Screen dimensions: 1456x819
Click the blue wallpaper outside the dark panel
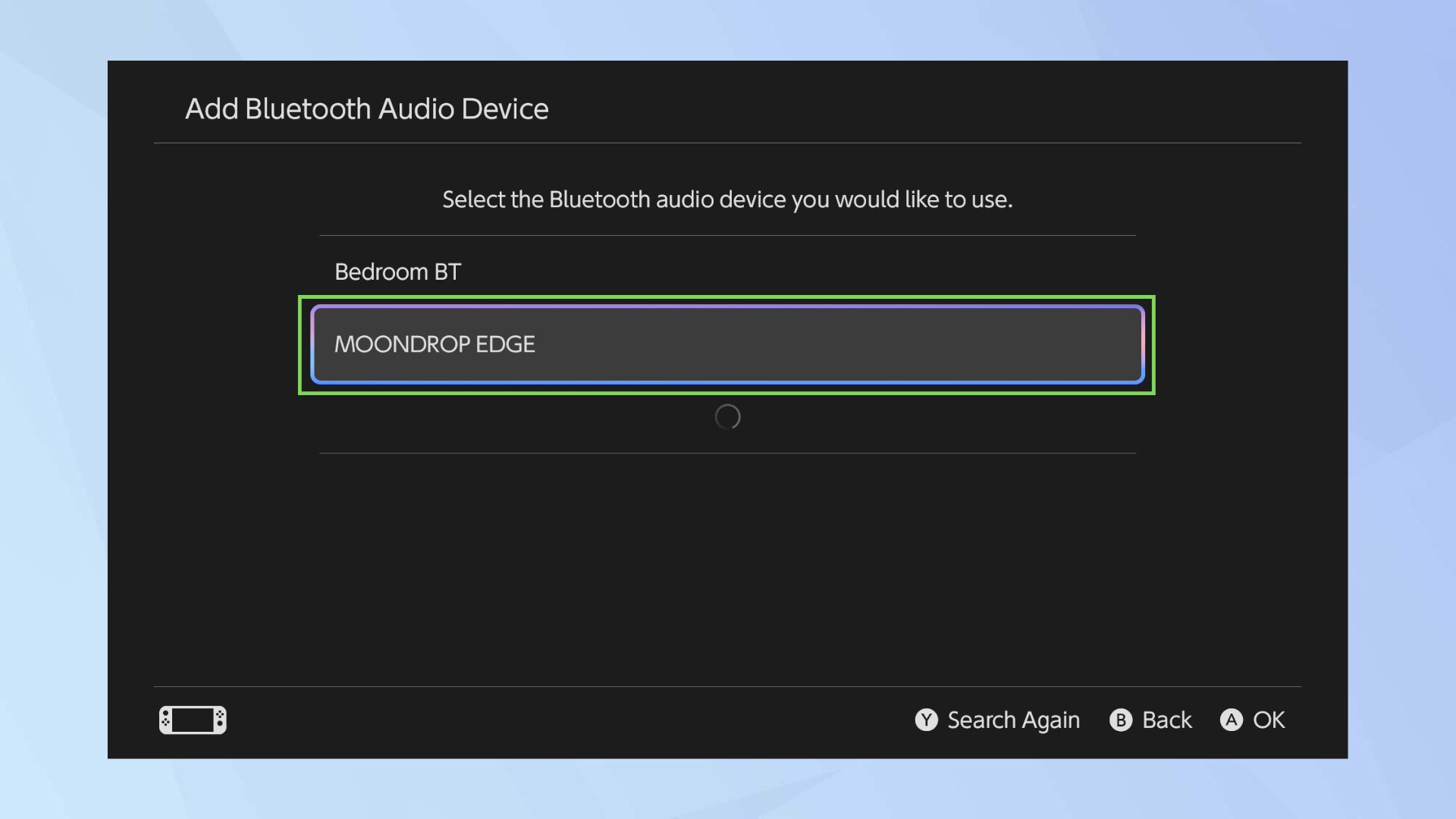coord(53,409)
